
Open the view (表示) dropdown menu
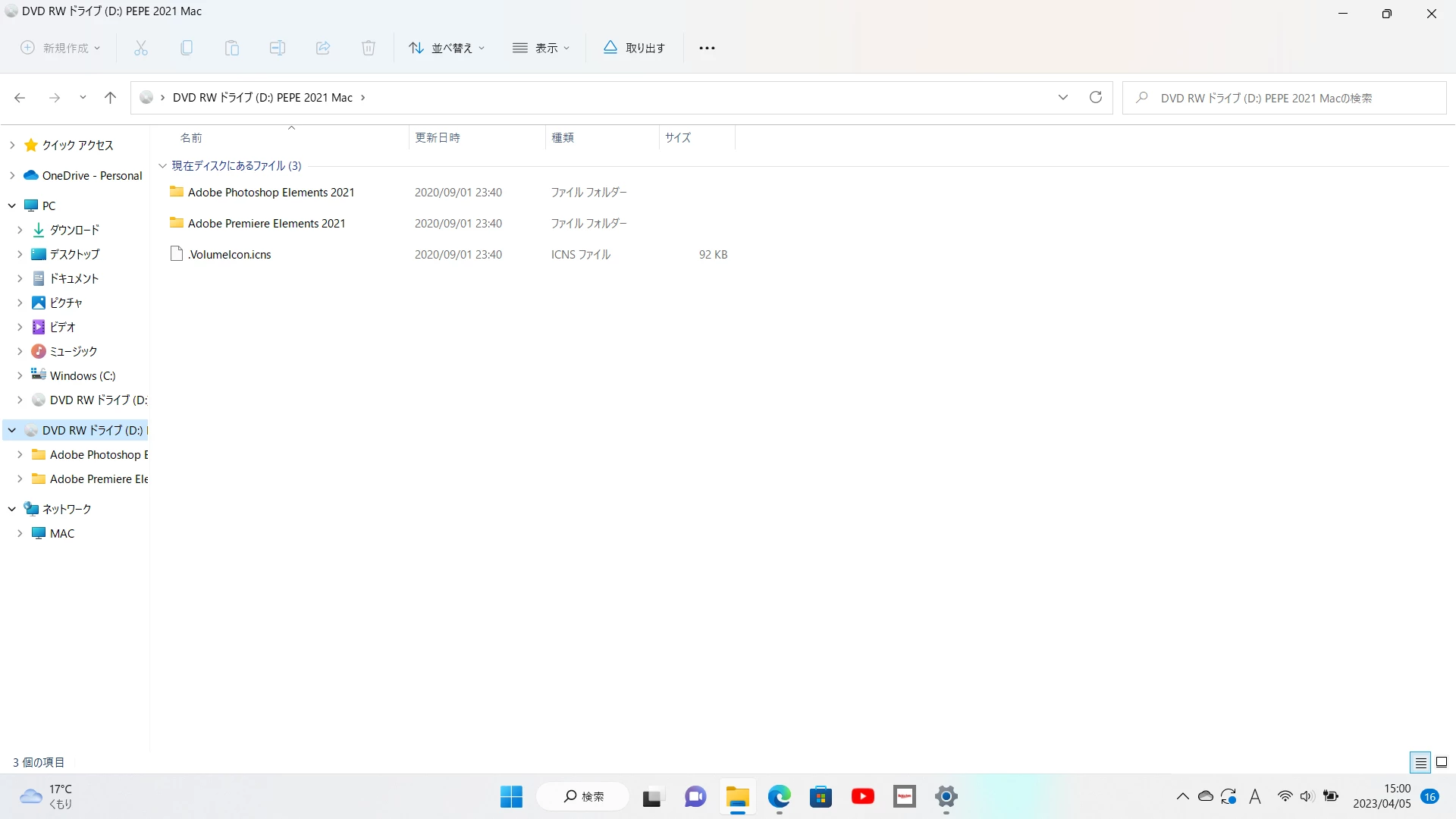(541, 48)
